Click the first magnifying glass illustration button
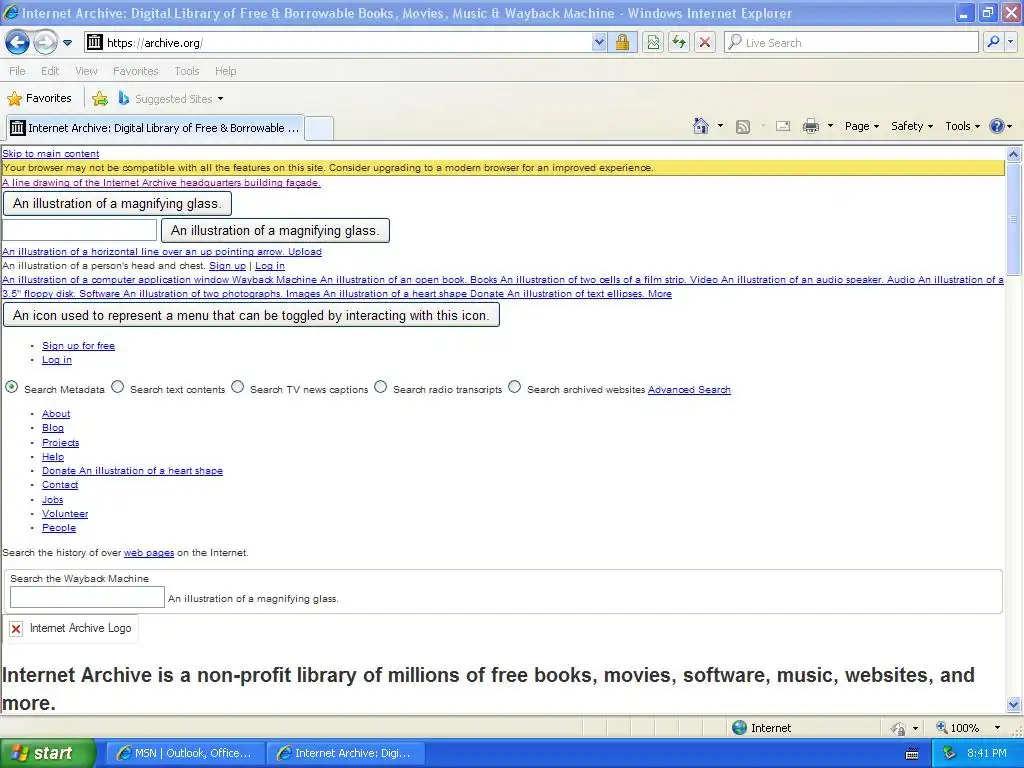1024x768 pixels. 117,203
